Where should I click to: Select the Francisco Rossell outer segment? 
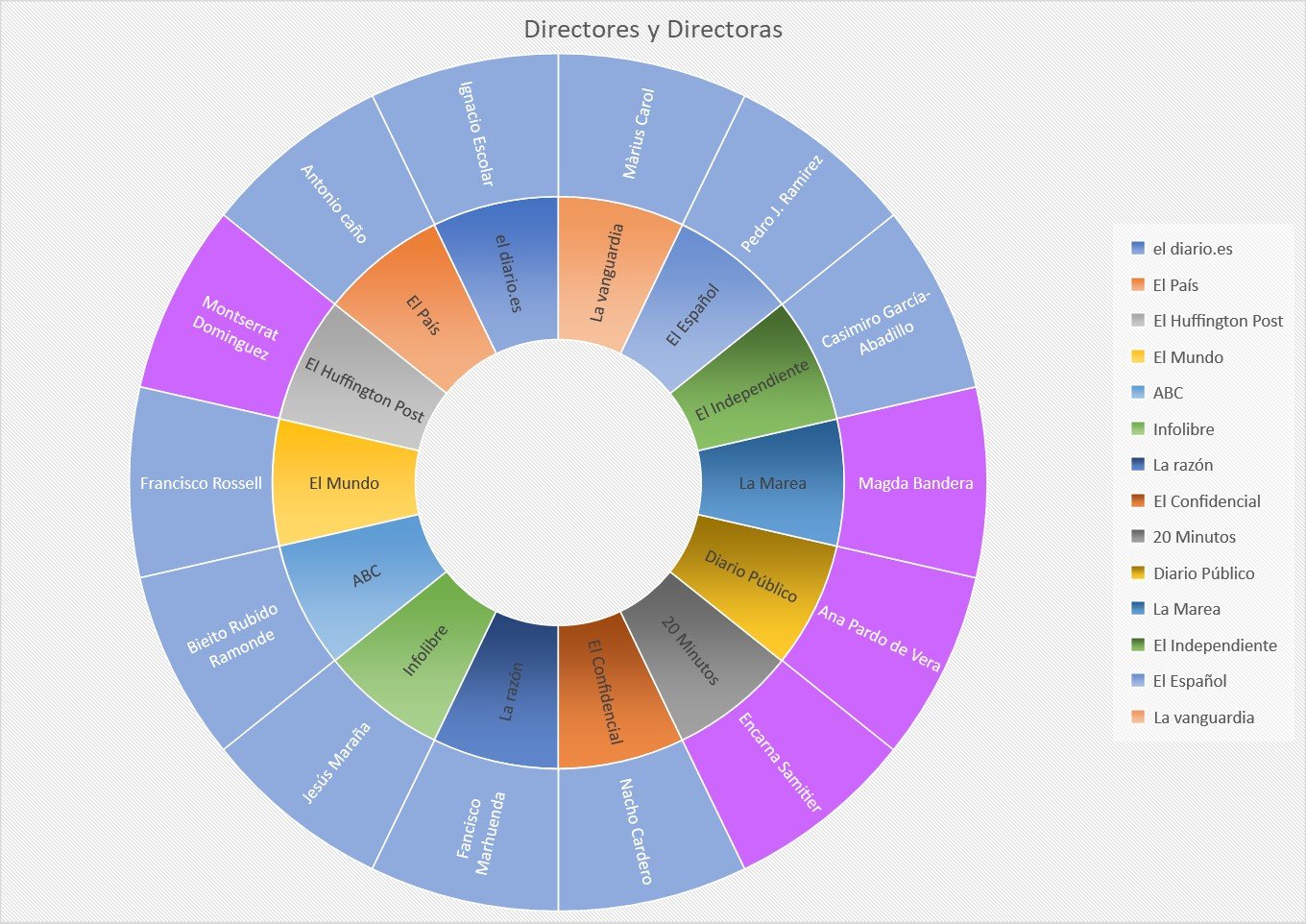(202, 483)
